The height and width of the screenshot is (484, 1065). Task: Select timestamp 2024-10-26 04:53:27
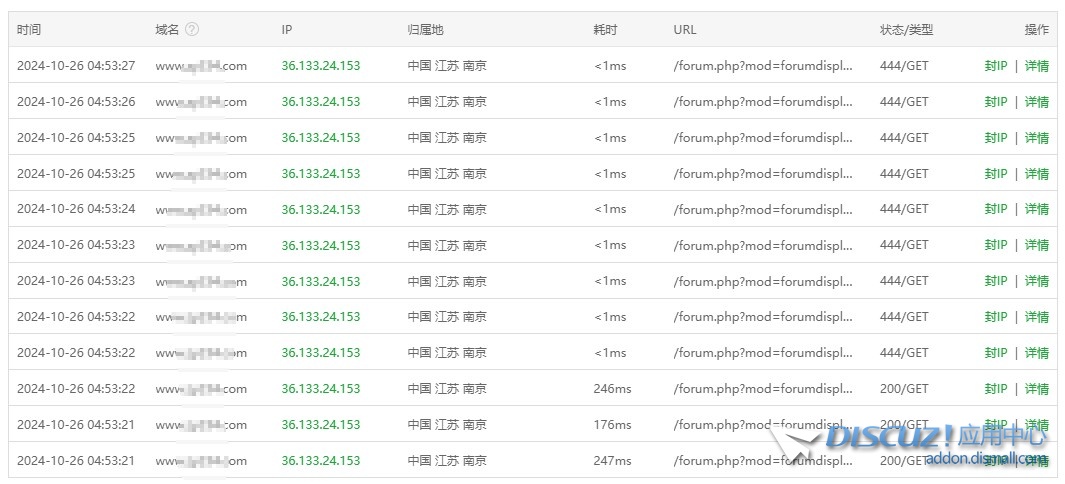(76, 66)
